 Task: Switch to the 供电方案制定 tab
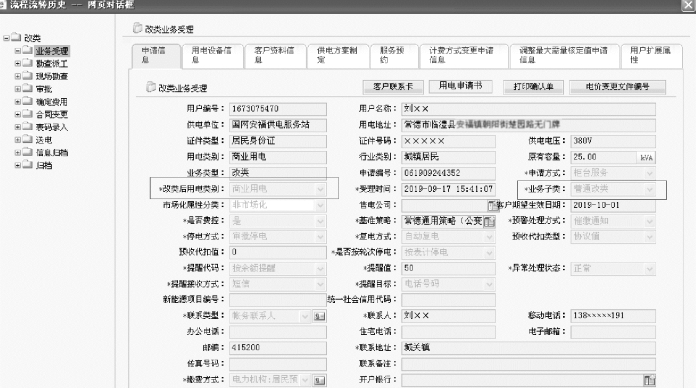[x=338, y=55]
